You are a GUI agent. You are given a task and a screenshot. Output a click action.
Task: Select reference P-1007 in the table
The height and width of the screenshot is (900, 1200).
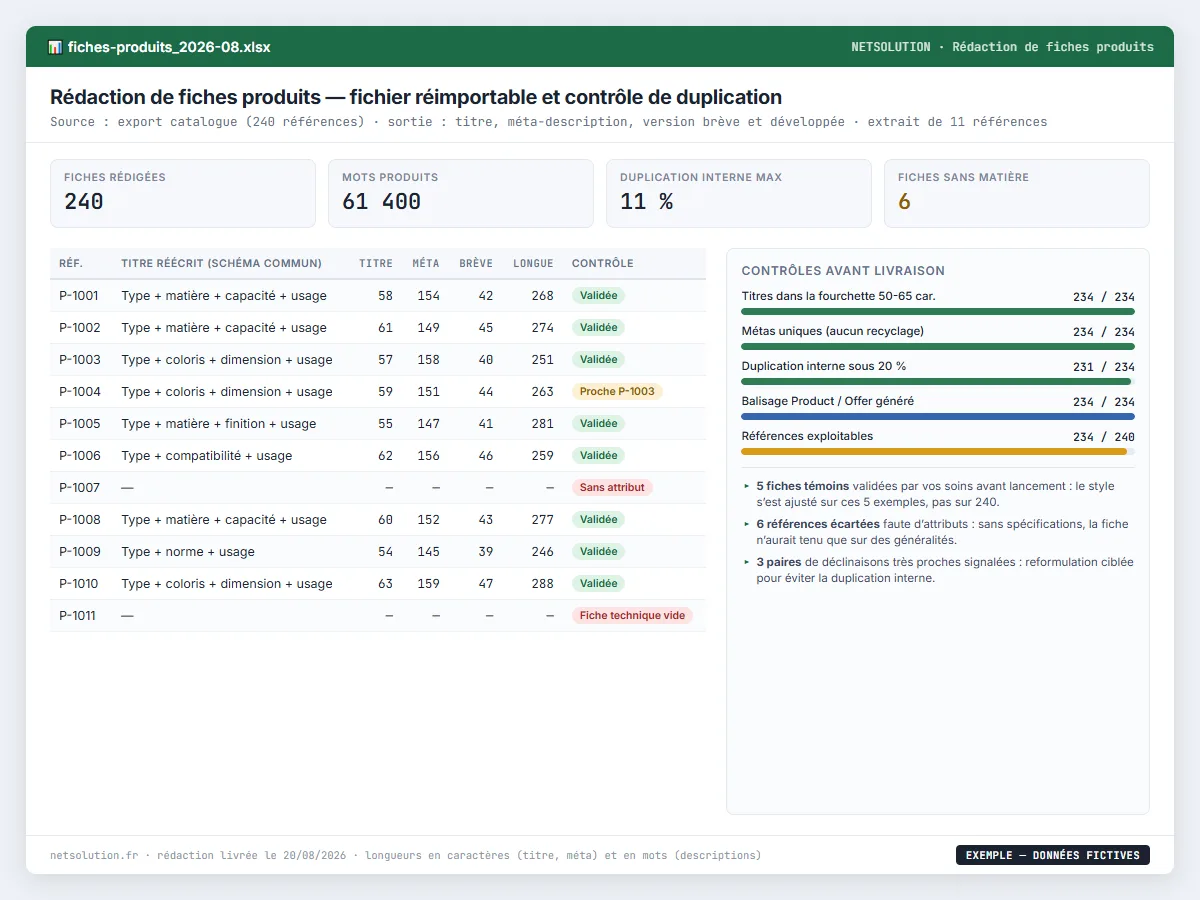click(80, 488)
